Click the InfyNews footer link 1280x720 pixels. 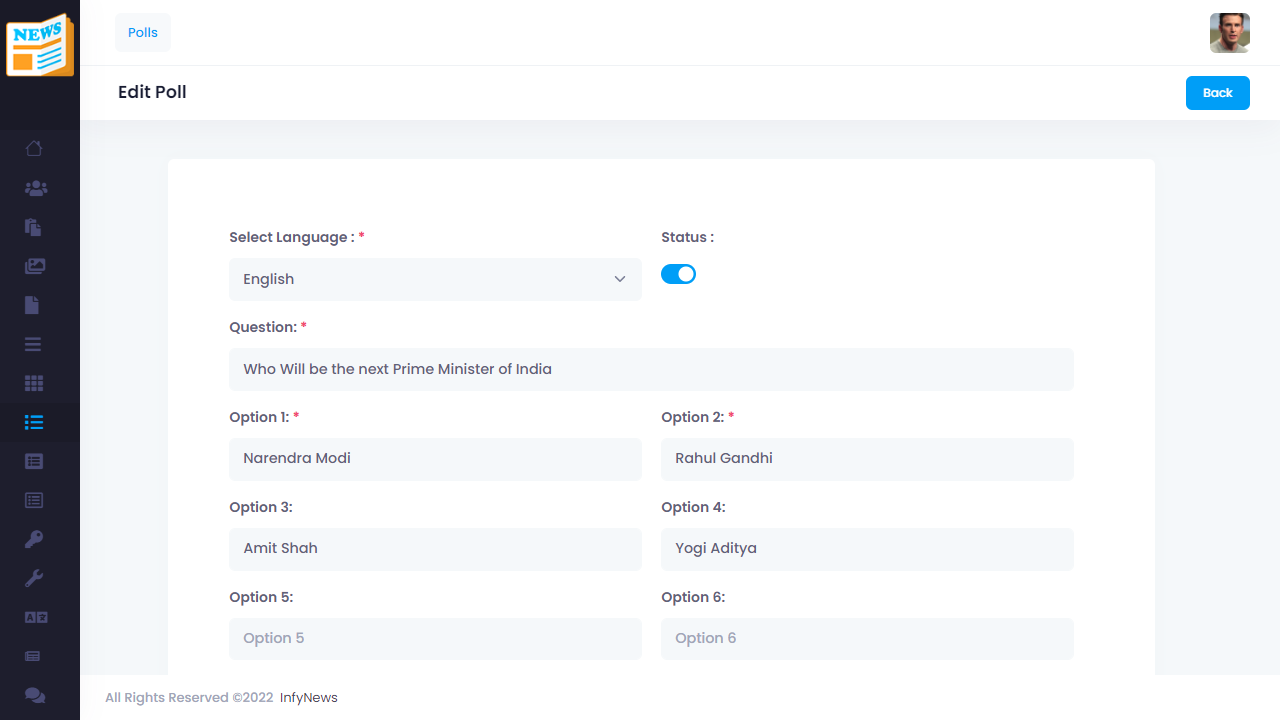(x=308, y=698)
